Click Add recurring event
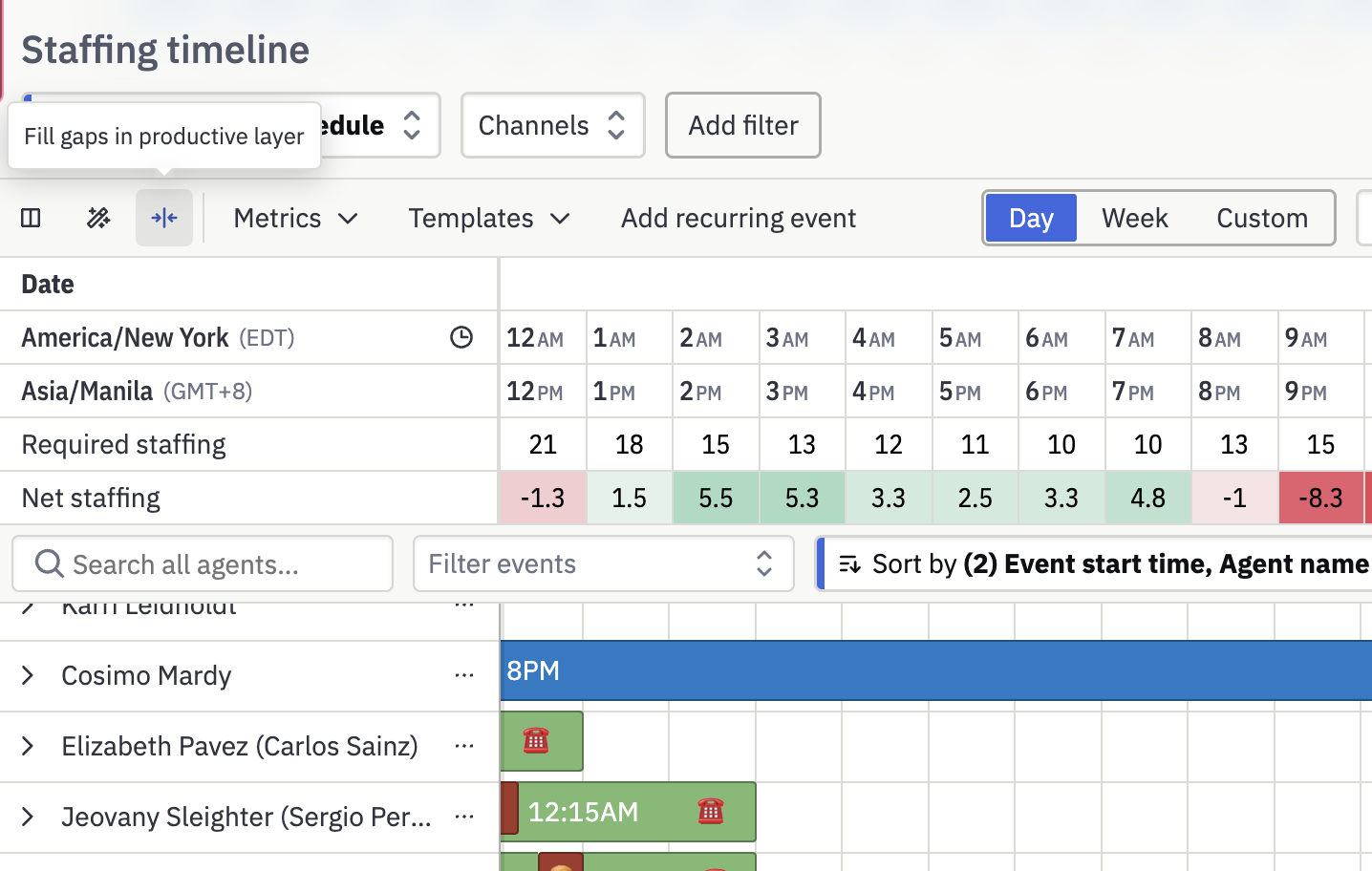 point(738,218)
